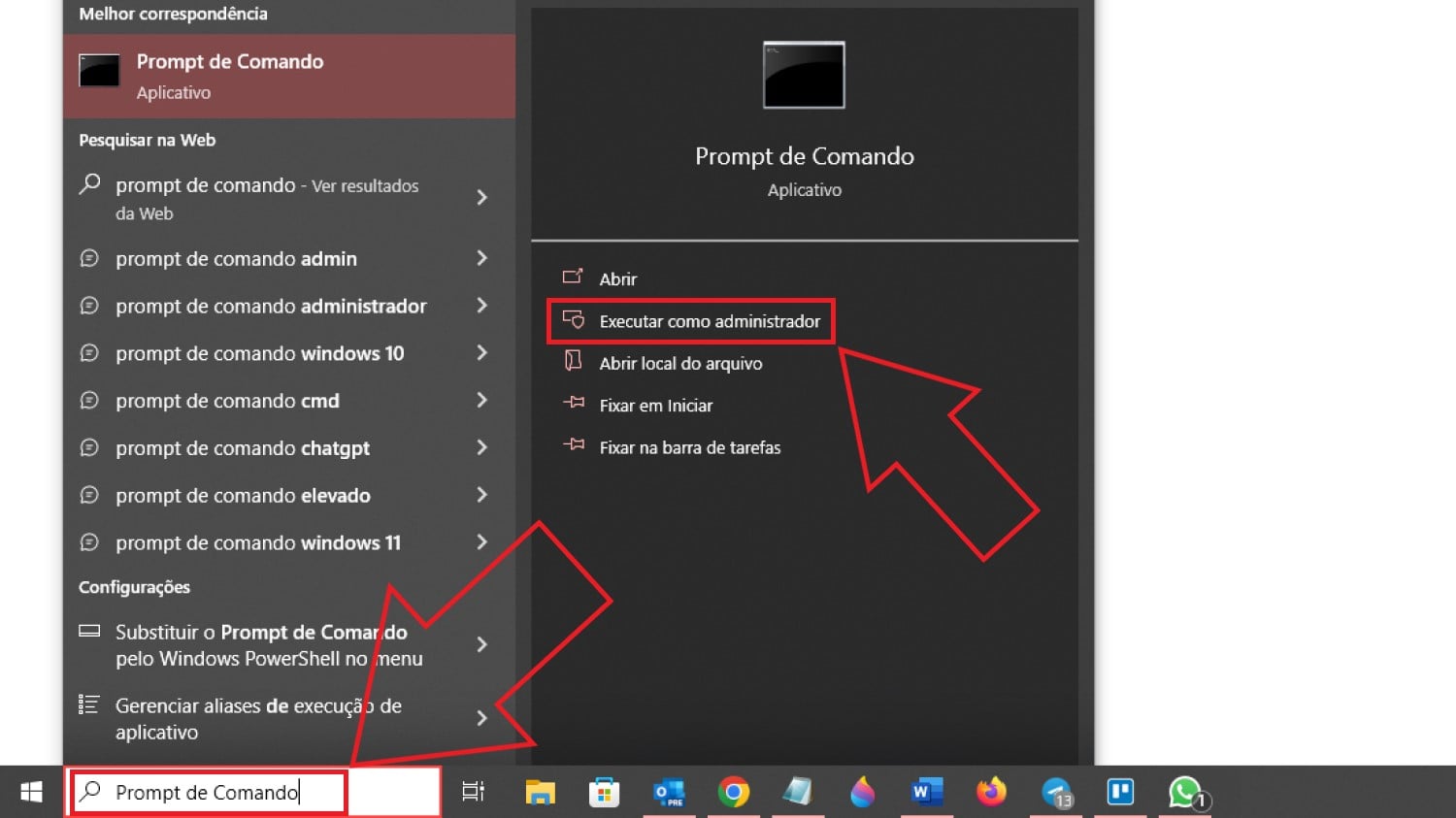Expand web results for prompt de comando

coord(482,198)
